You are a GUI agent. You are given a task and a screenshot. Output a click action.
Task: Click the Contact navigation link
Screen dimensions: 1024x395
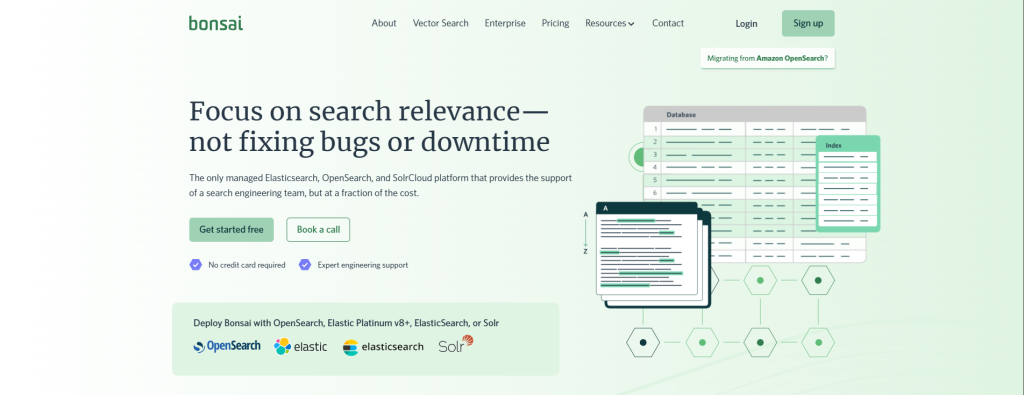(x=668, y=23)
